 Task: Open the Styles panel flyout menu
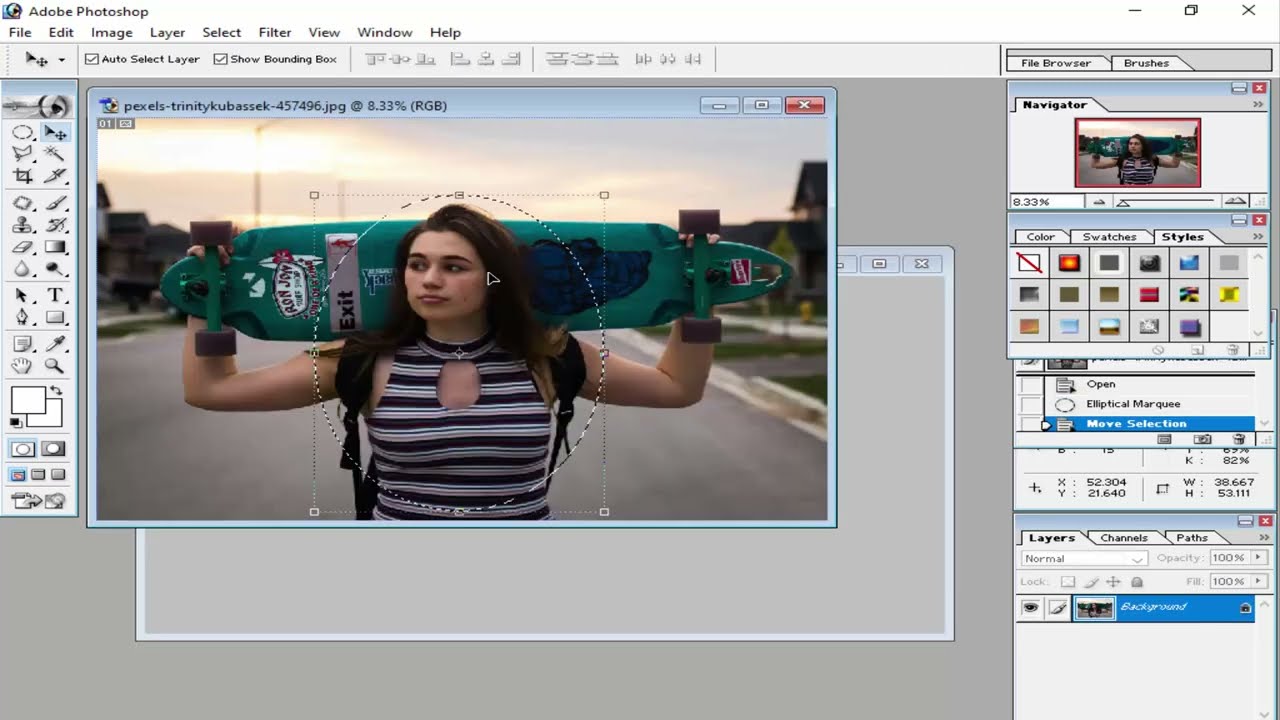pyautogui.click(x=1258, y=236)
